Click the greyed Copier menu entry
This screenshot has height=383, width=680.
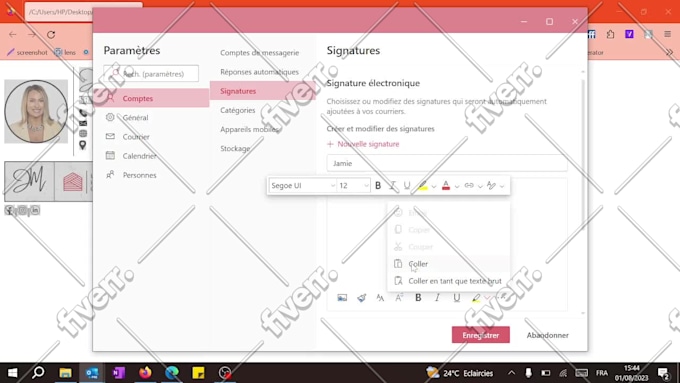(x=449, y=230)
